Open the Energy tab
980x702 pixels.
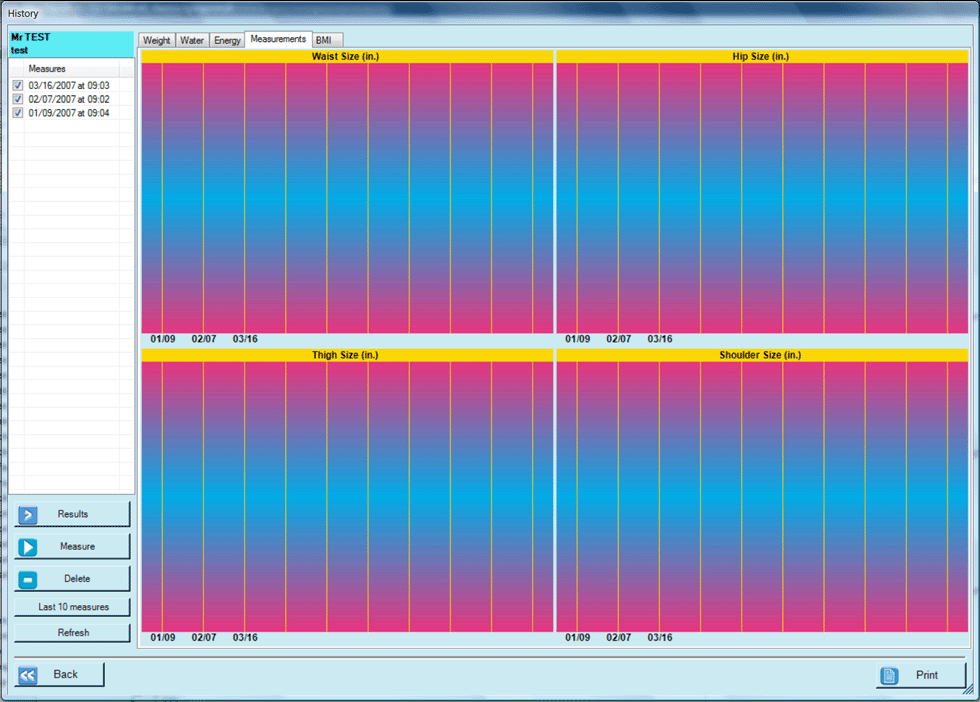(x=227, y=40)
